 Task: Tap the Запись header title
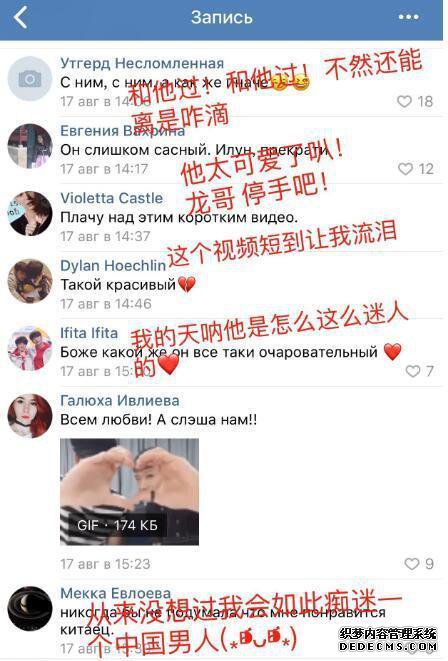(222, 17)
